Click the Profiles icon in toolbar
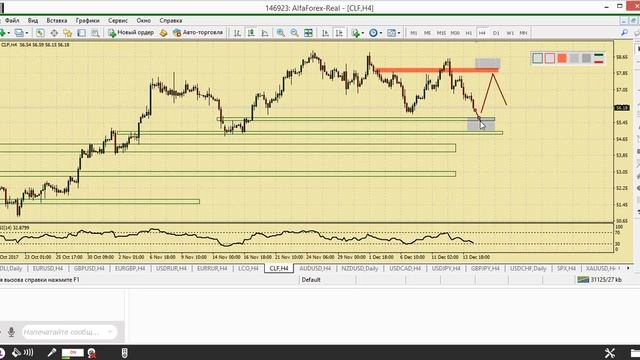640x360 pixels. point(19,33)
